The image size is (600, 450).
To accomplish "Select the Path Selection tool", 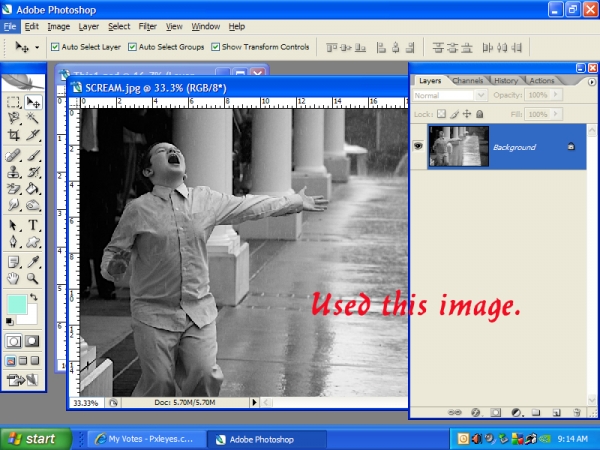I will (x=13, y=225).
